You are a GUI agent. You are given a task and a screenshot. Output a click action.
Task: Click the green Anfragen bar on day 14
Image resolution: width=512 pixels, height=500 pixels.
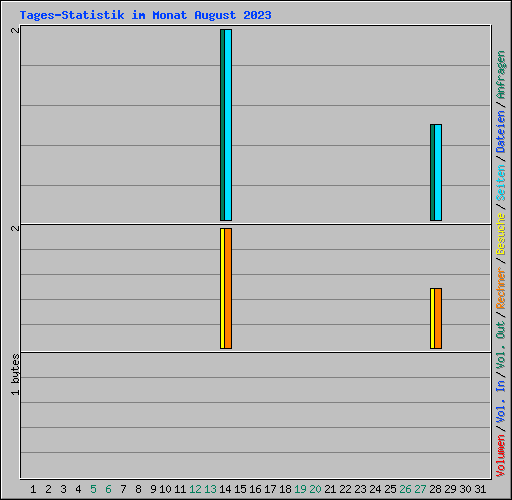pyautogui.click(x=222, y=125)
